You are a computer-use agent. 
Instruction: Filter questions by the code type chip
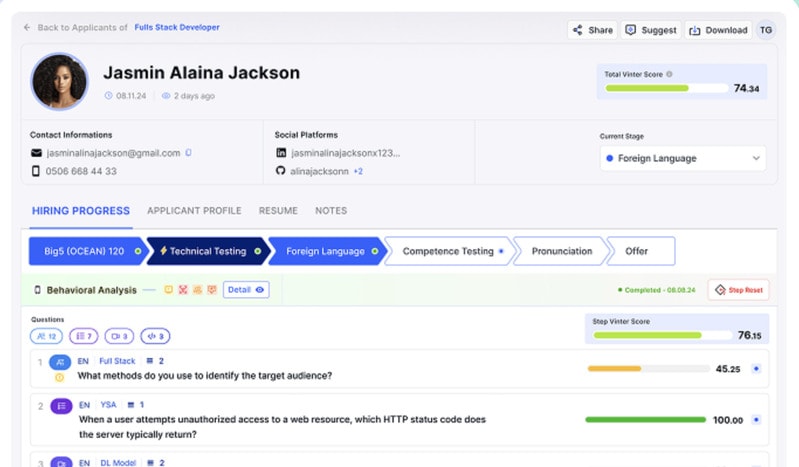click(x=156, y=336)
